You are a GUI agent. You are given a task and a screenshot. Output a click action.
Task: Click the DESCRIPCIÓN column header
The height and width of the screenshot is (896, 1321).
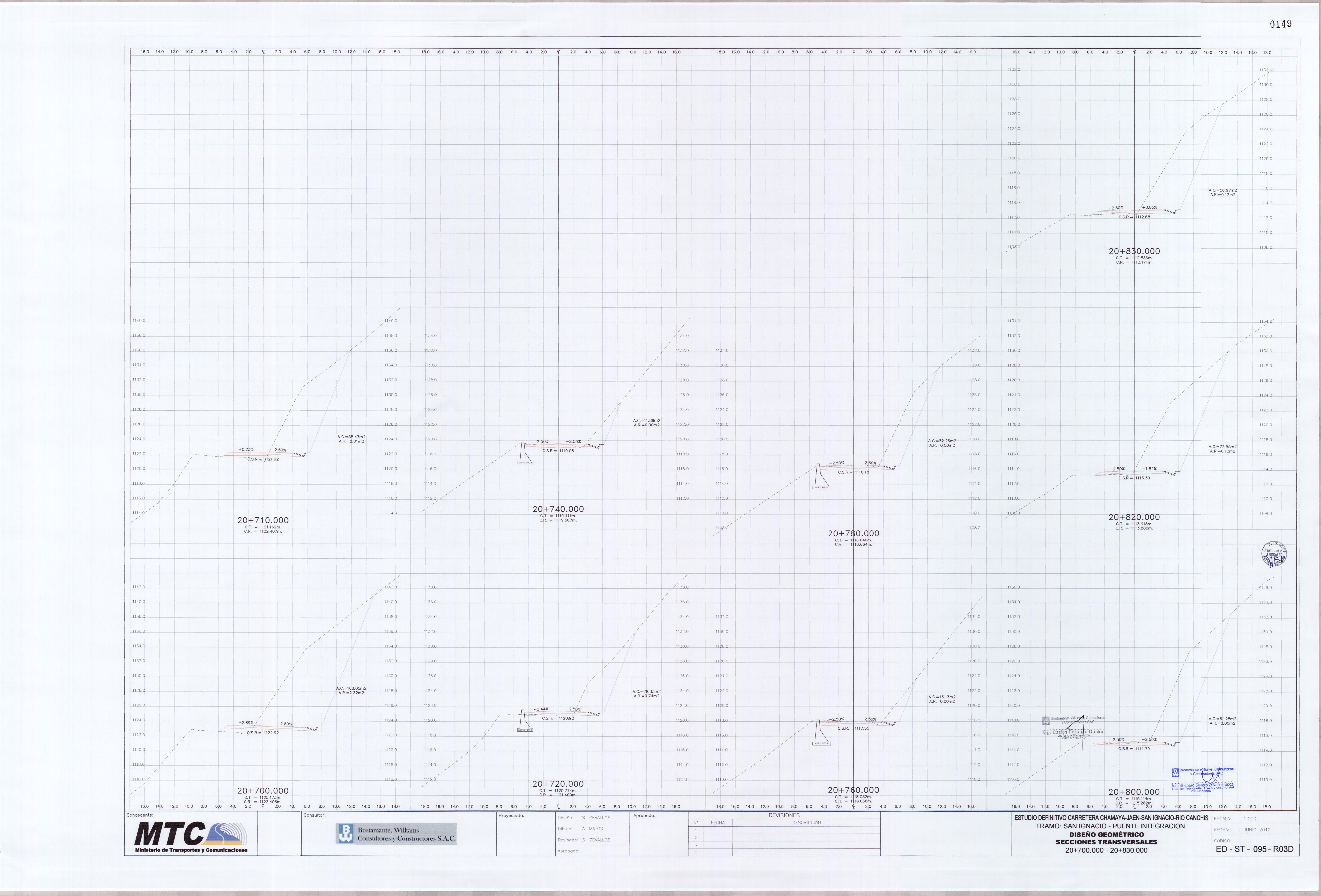(x=806, y=823)
